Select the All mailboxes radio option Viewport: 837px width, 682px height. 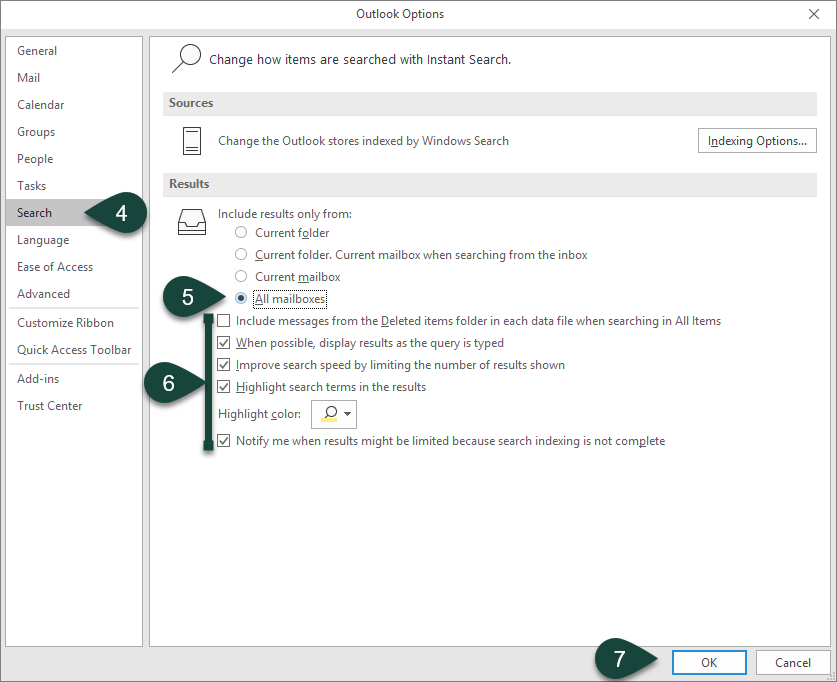241,299
